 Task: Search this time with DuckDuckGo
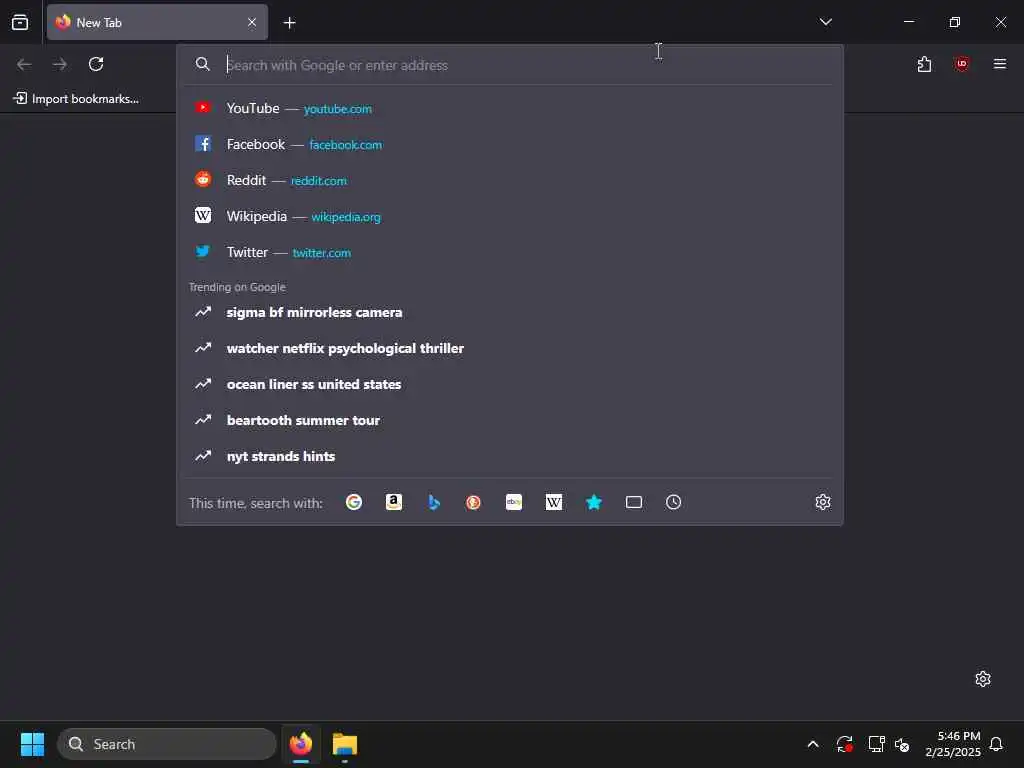click(x=473, y=502)
